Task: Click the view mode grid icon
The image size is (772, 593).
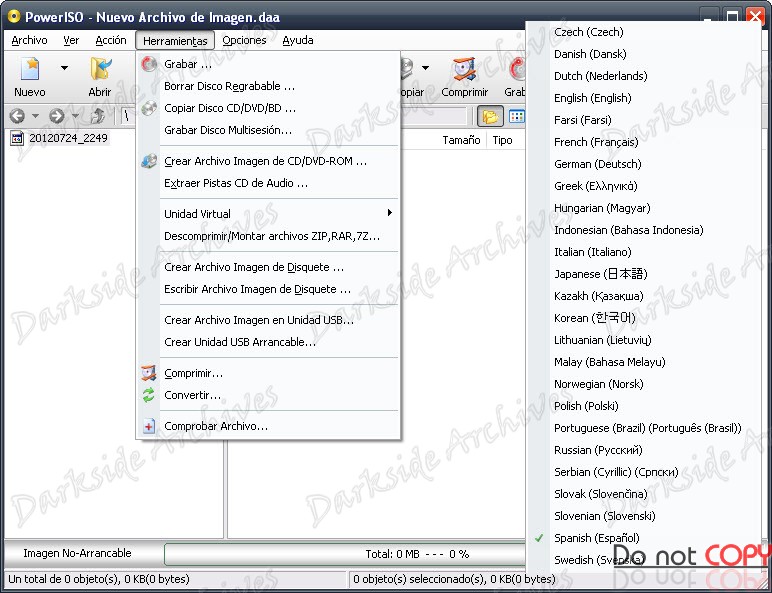Action: tap(516, 116)
